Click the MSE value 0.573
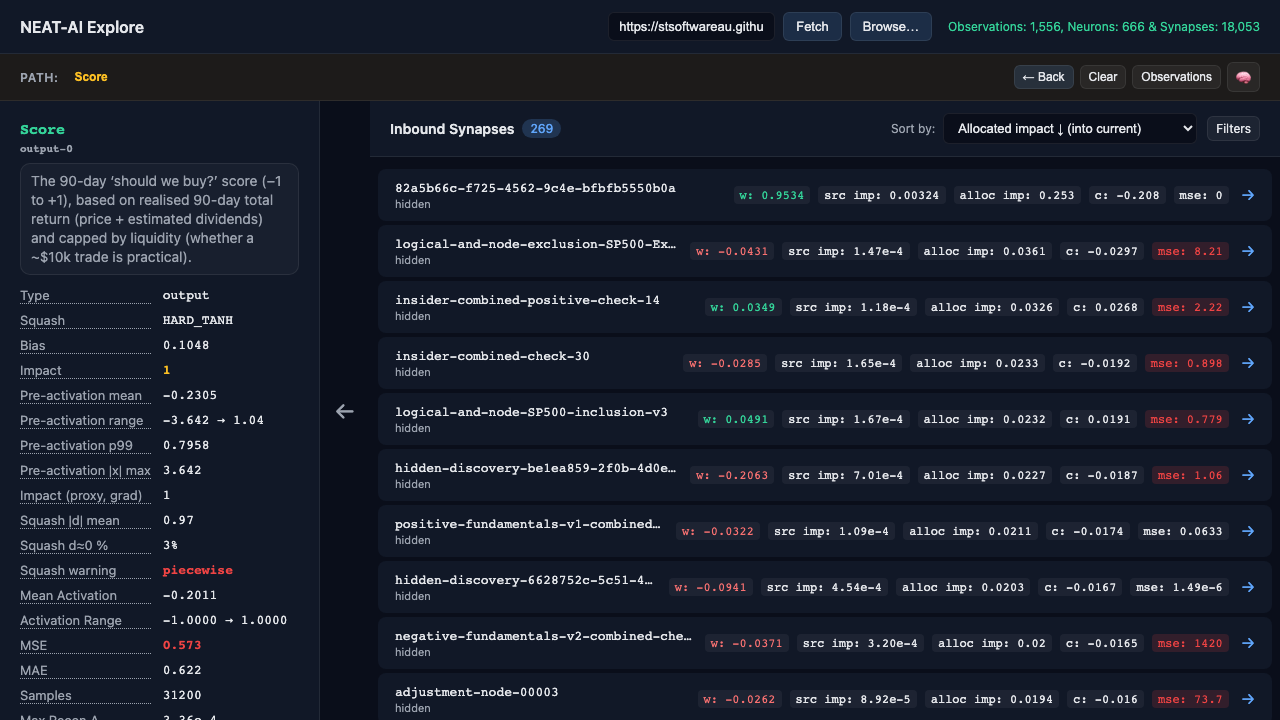The height and width of the screenshot is (720, 1280). [x=182, y=645]
